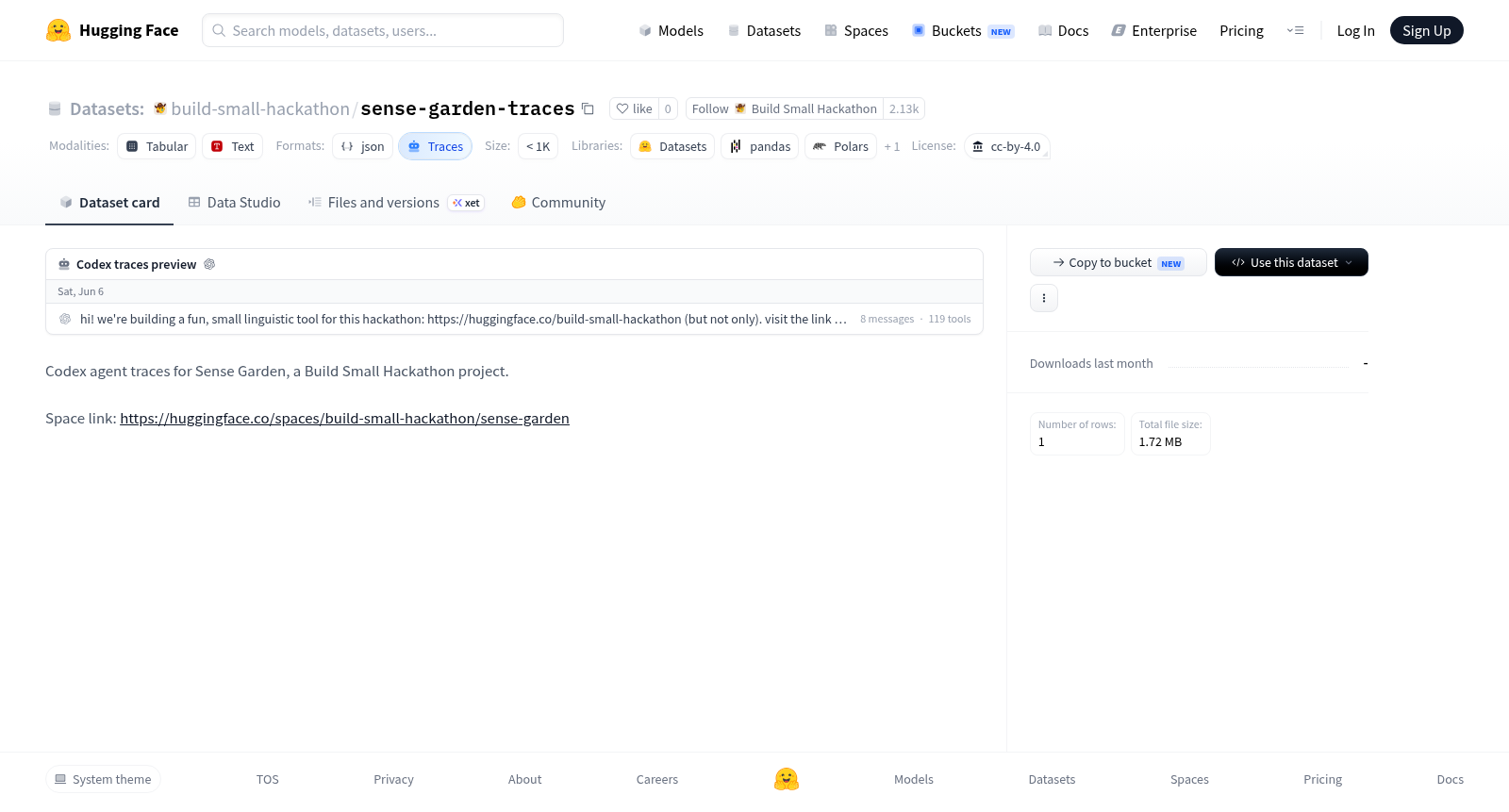Open the footer Docs link
The width and height of the screenshot is (1509, 812).
[x=1450, y=779]
